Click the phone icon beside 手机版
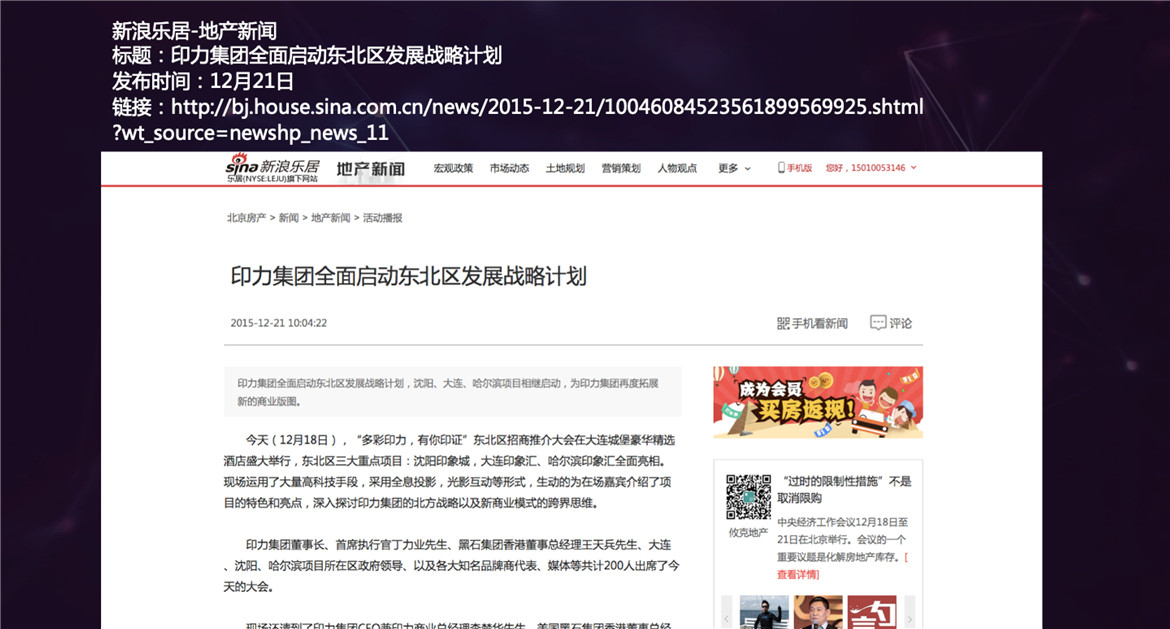 coord(781,168)
